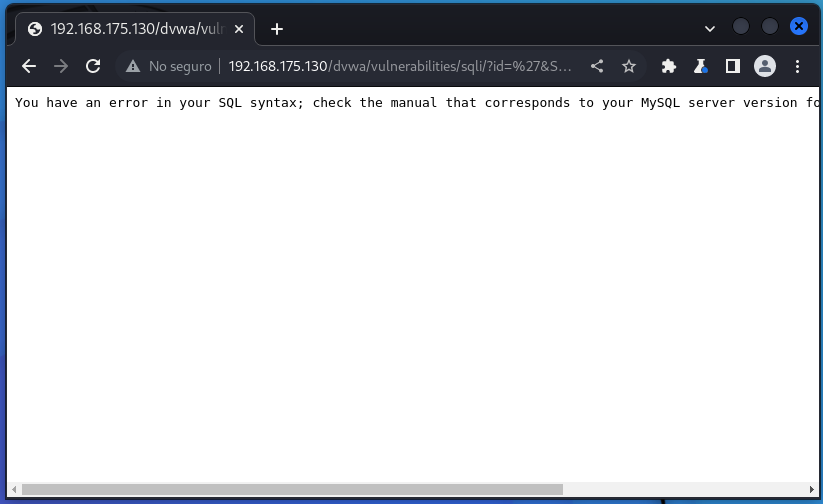Click the horizontal scrollbar thumb
This screenshot has width=823, height=504.
pos(292,489)
